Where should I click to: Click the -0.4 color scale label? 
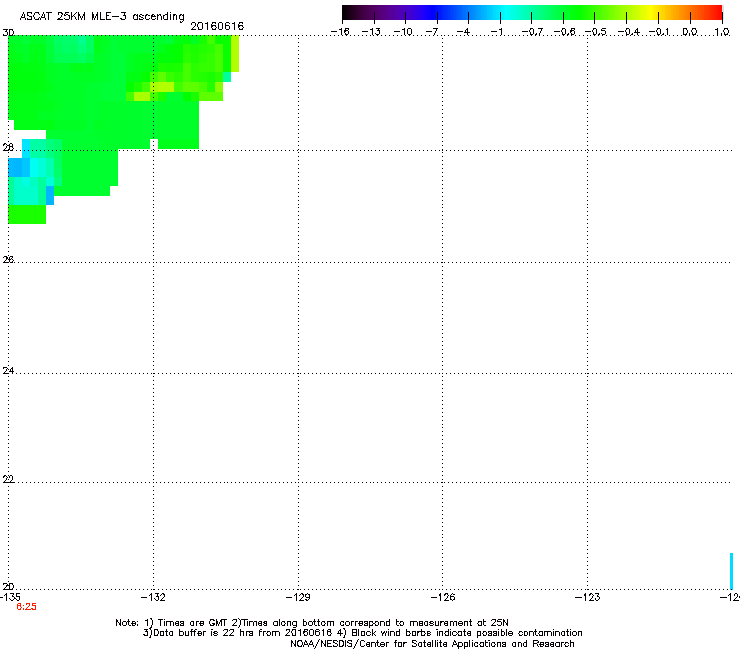pyautogui.click(x=629, y=32)
